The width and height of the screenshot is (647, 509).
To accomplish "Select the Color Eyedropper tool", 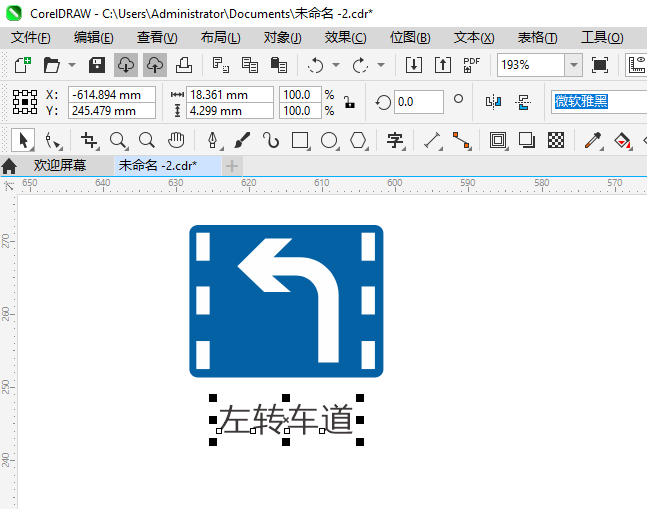I will click(x=593, y=140).
